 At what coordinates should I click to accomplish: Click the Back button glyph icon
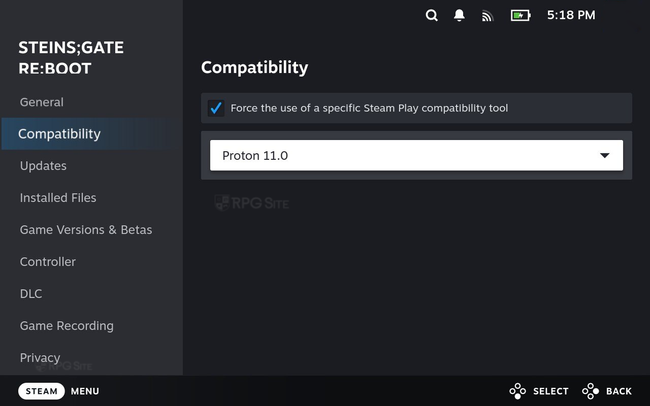tap(590, 391)
